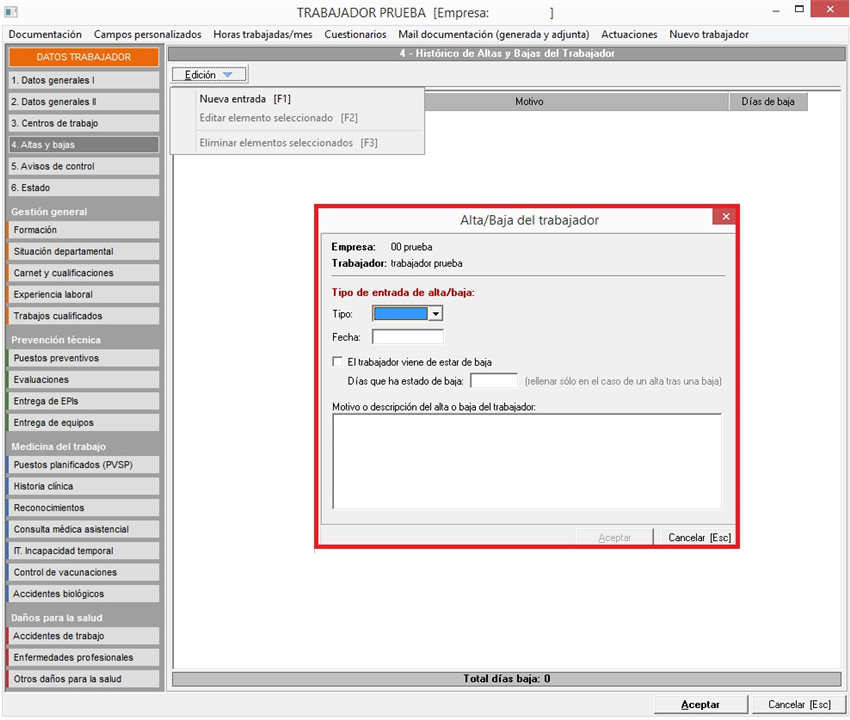Open Trabajos cualificados section

click(83, 316)
